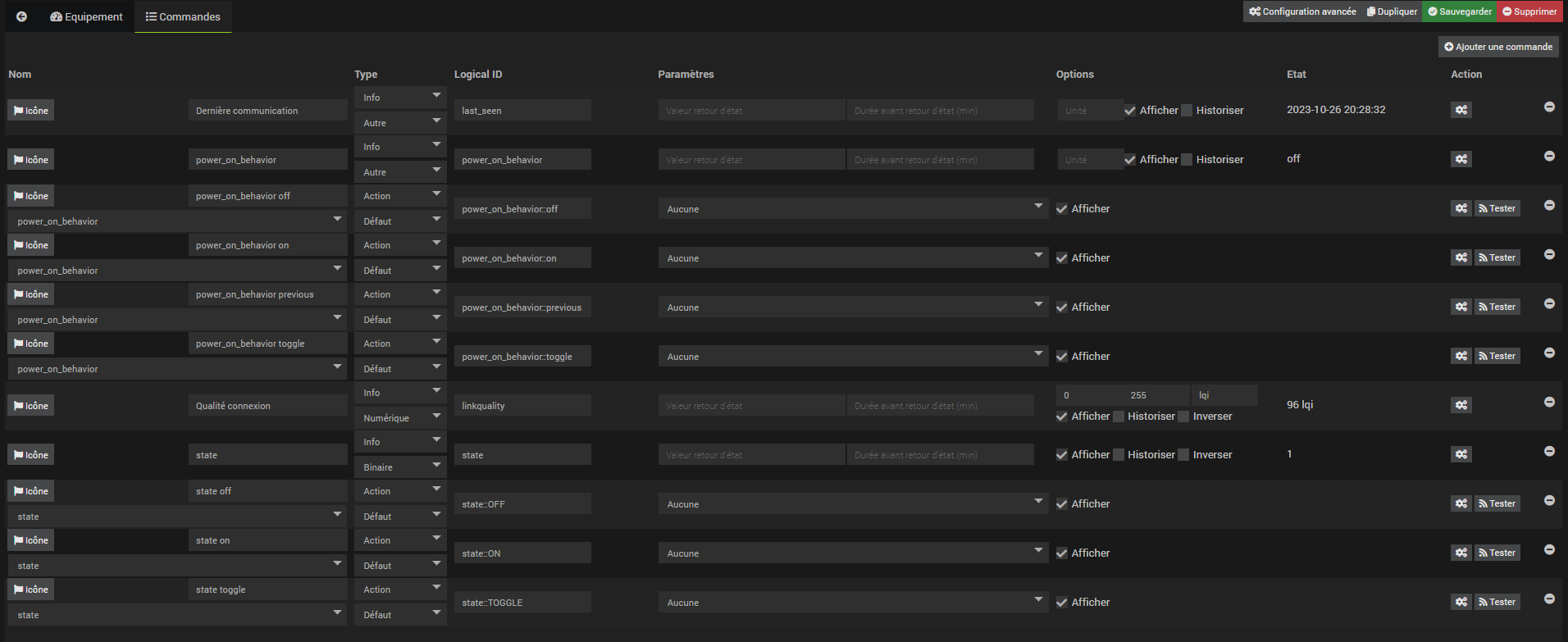Expand Aucune parameter dropdown for power_on_behavior::off

click(x=853, y=209)
